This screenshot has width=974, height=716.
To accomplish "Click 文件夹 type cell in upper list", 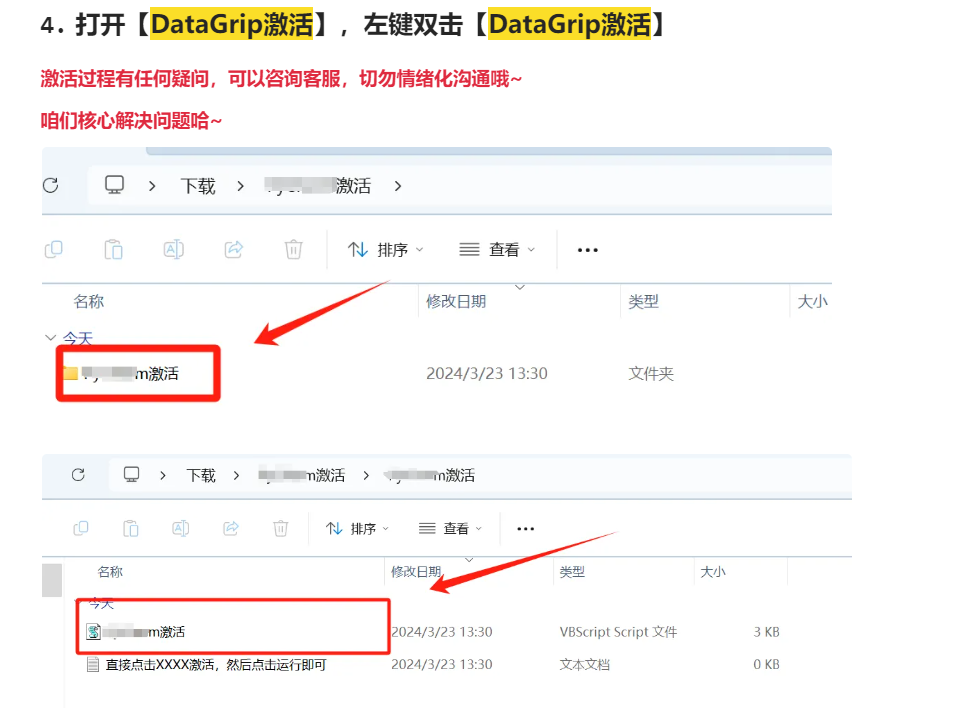I will (651, 373).
